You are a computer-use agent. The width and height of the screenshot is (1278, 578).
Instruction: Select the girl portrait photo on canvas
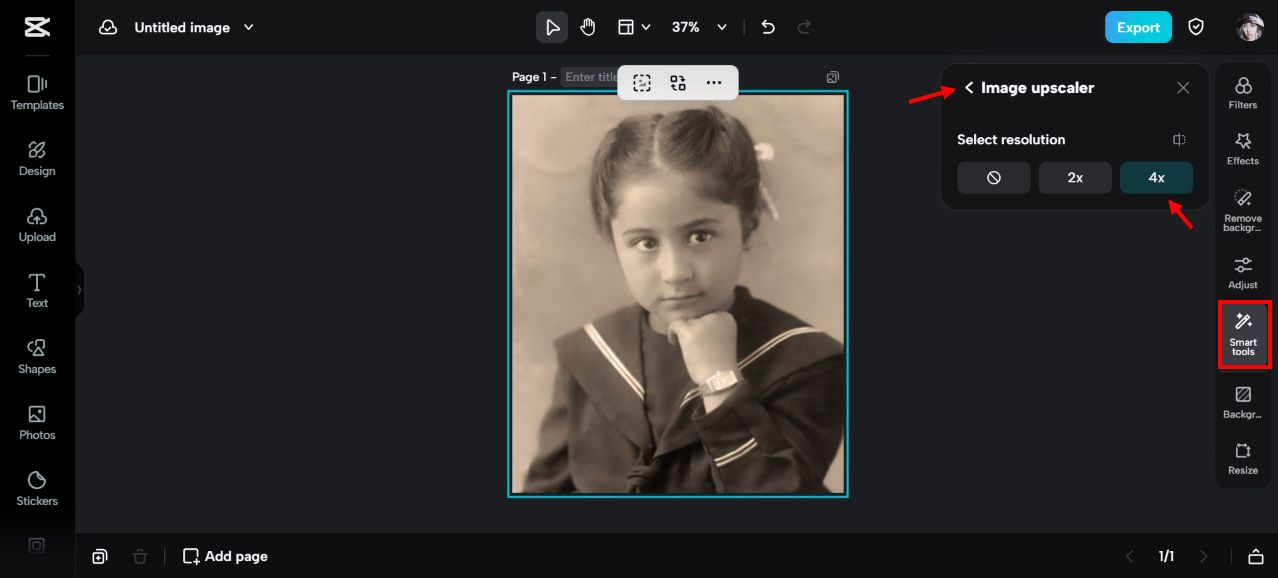(x=678, y=294)
